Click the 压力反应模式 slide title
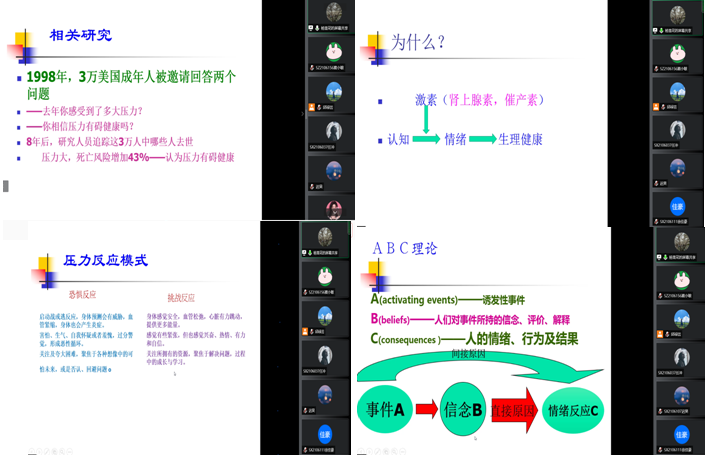Screen dimensions: 705x456 pos(105,262)
